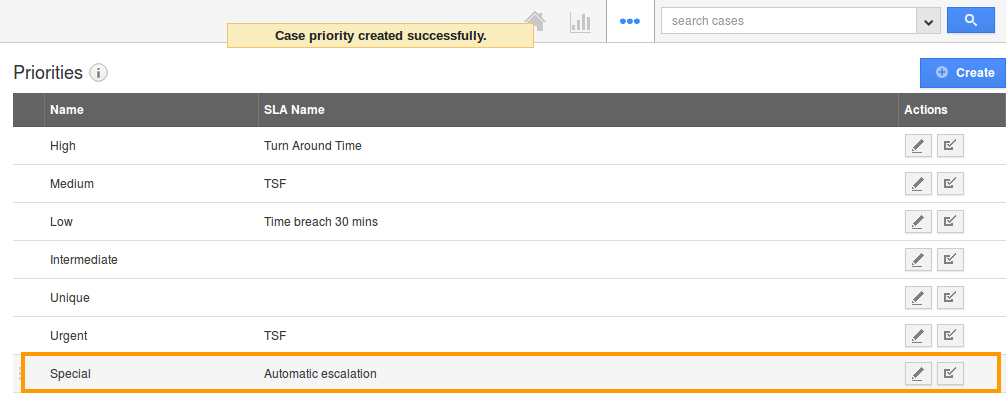The image size is (1006, 396).
Task: Click the Name column header
Action: point(67,110)
